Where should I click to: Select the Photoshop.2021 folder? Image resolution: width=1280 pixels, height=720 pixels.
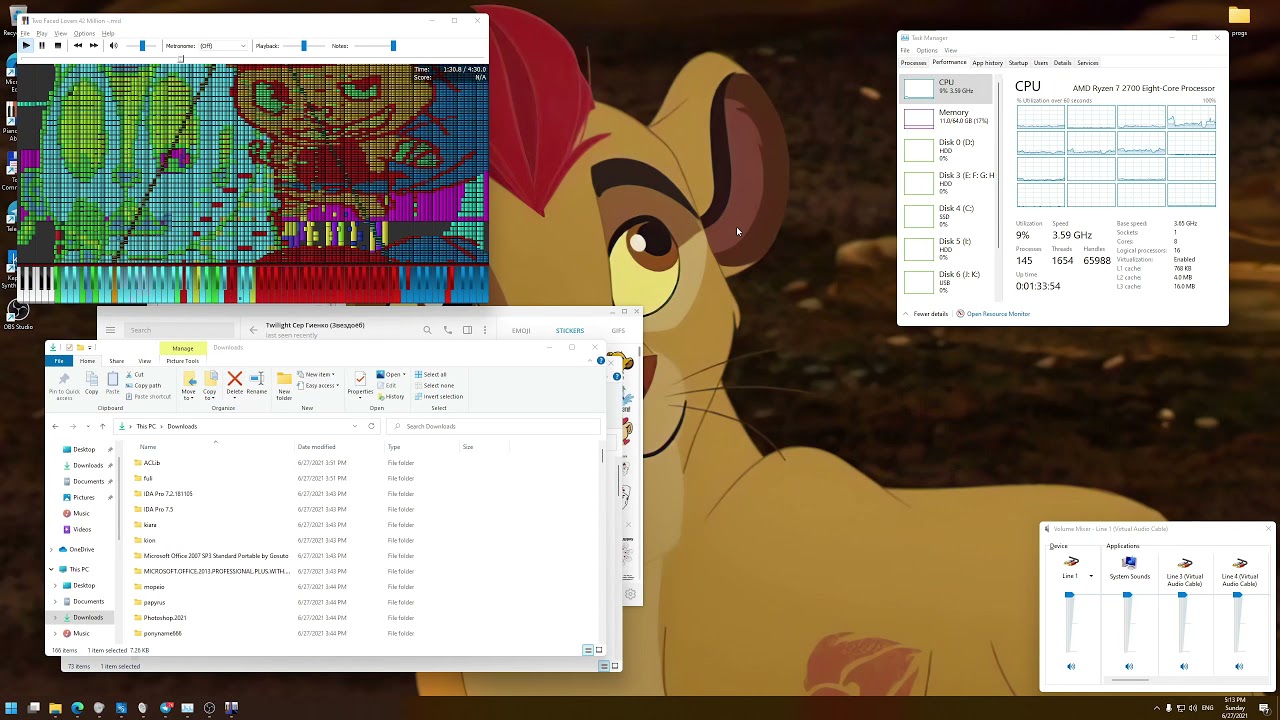coord(165,618)
